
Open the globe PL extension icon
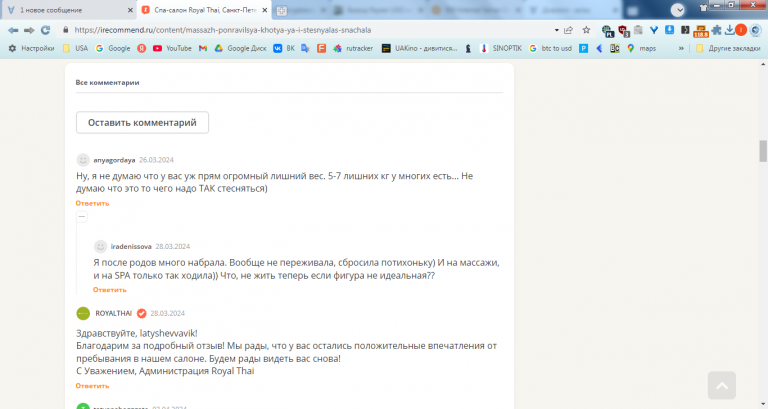coord(608,31)
